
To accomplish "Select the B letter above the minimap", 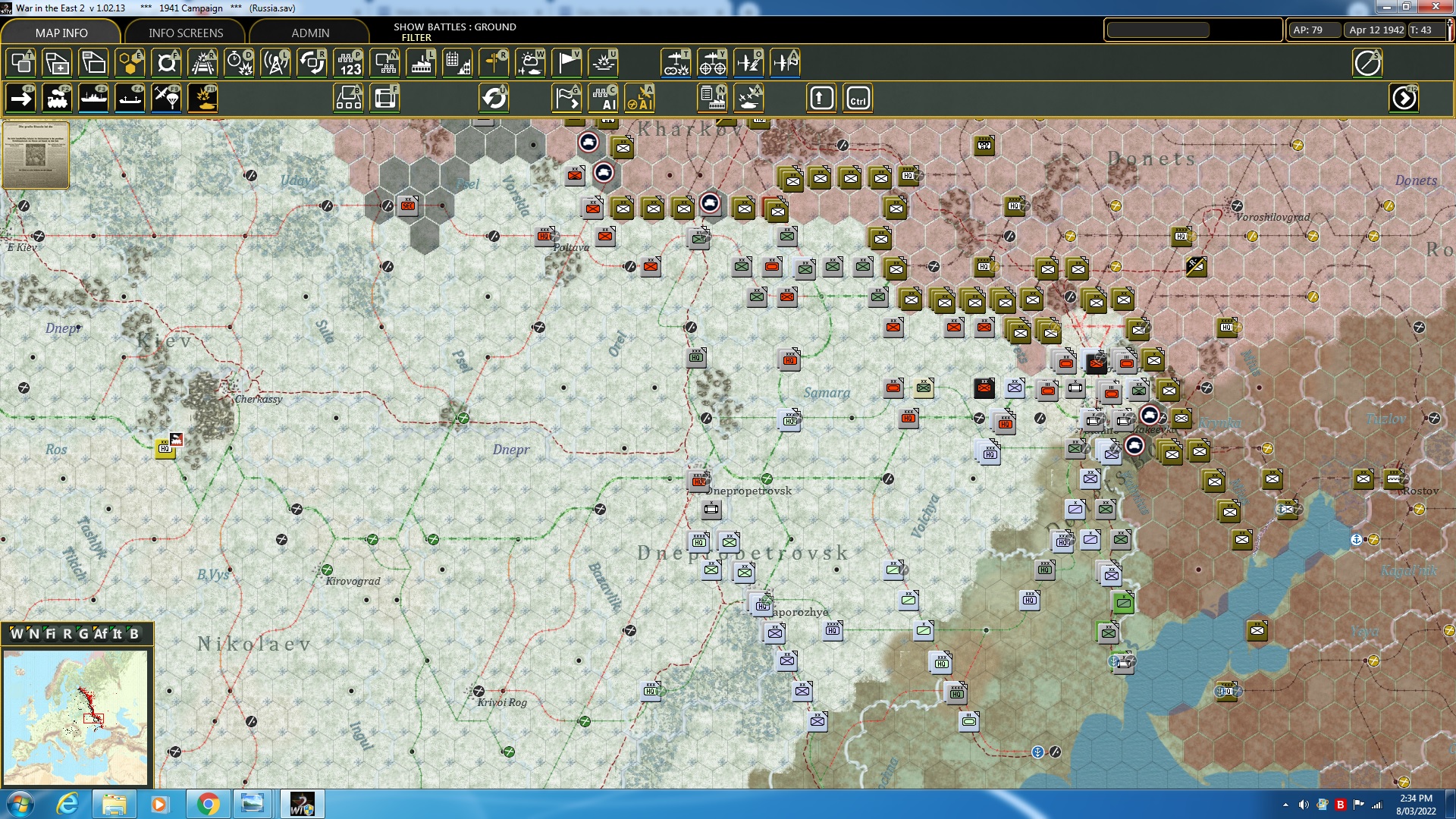I will tap(134, 634).
